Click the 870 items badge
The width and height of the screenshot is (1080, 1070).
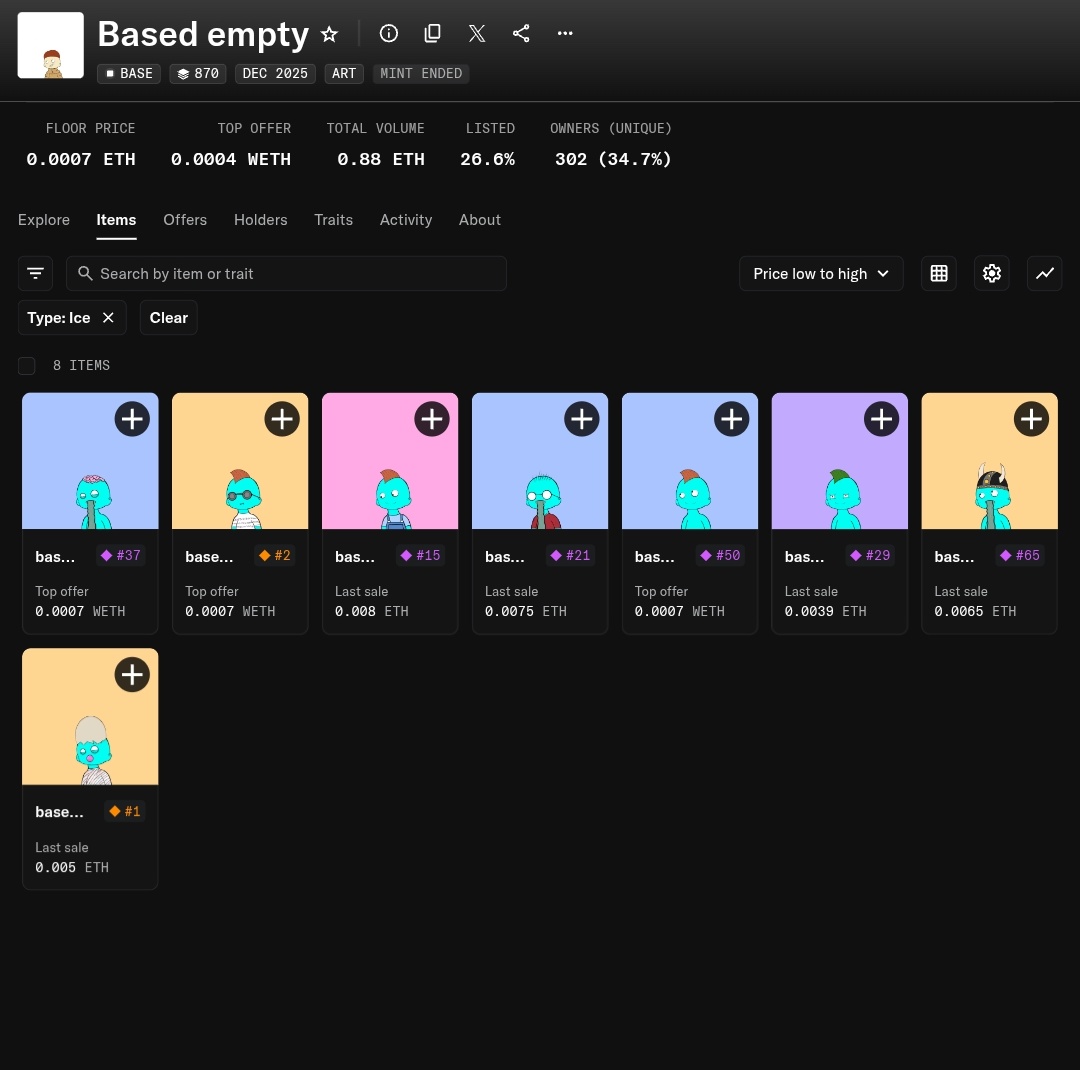(x=198, y=74)
